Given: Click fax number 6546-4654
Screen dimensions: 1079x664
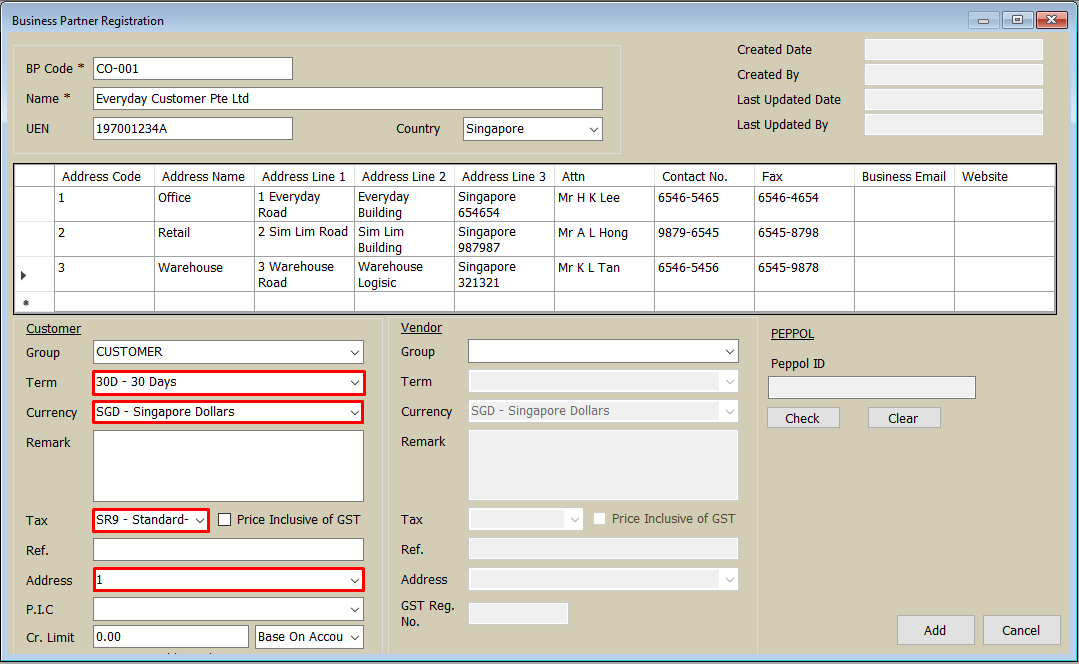Looking at the screenshot, I should pyautogui.click(x=804, y=204).
